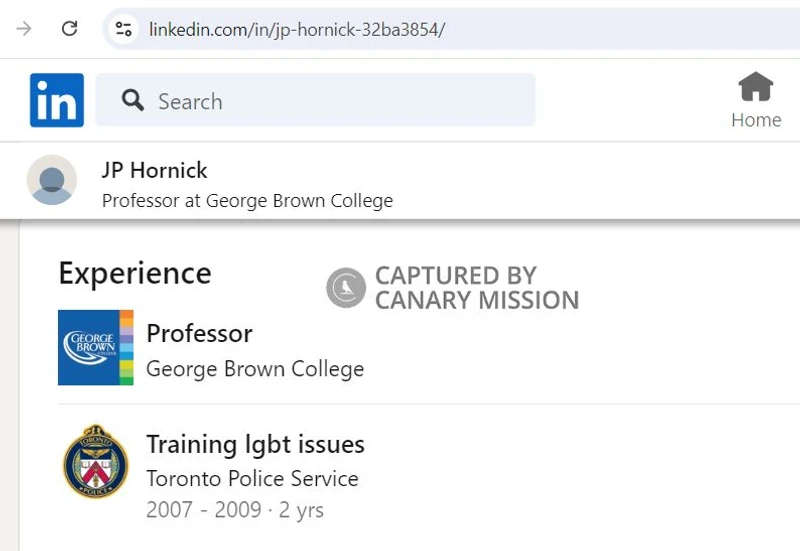Open site information icon in address bar
The image size is (800, 551).
click(123, 29)
